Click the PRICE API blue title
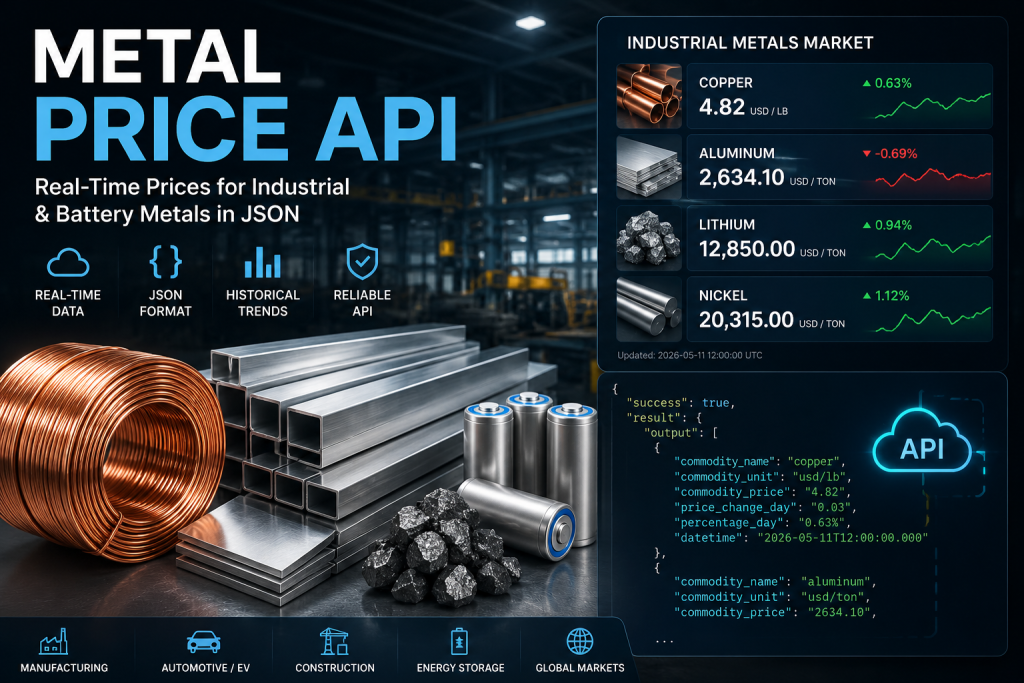Screen dimensions: 1024x683 tap(245, 128)
